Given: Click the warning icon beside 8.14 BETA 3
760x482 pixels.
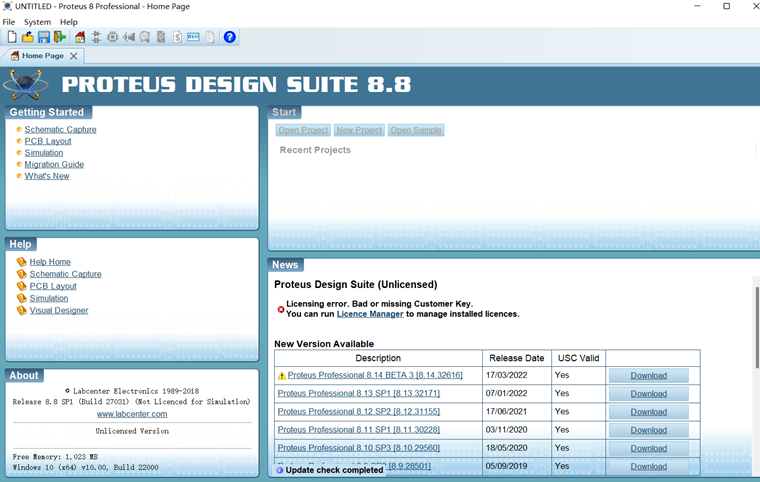Looking at the screenshot, I should 282,376.
